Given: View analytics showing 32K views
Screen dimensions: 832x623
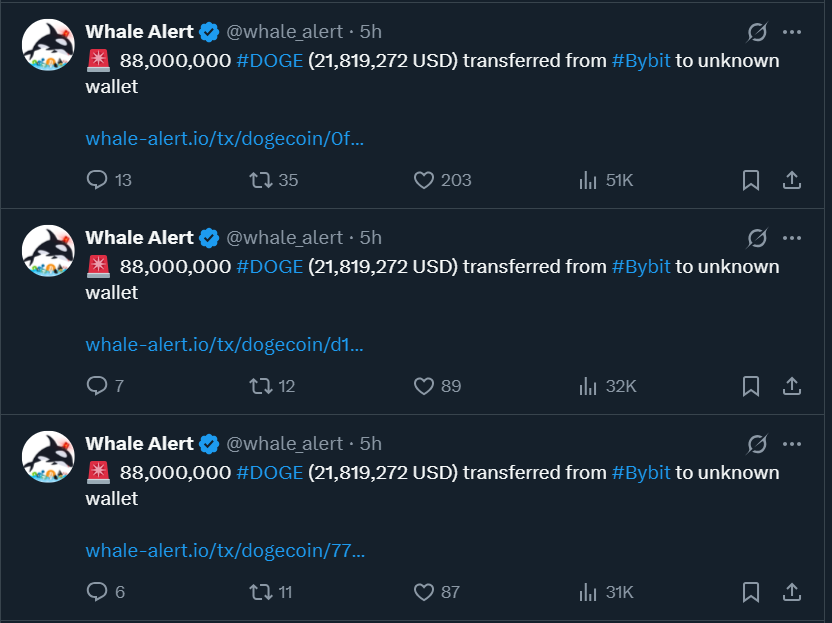Looking at the screenshot, I should (x=607, y=386).
